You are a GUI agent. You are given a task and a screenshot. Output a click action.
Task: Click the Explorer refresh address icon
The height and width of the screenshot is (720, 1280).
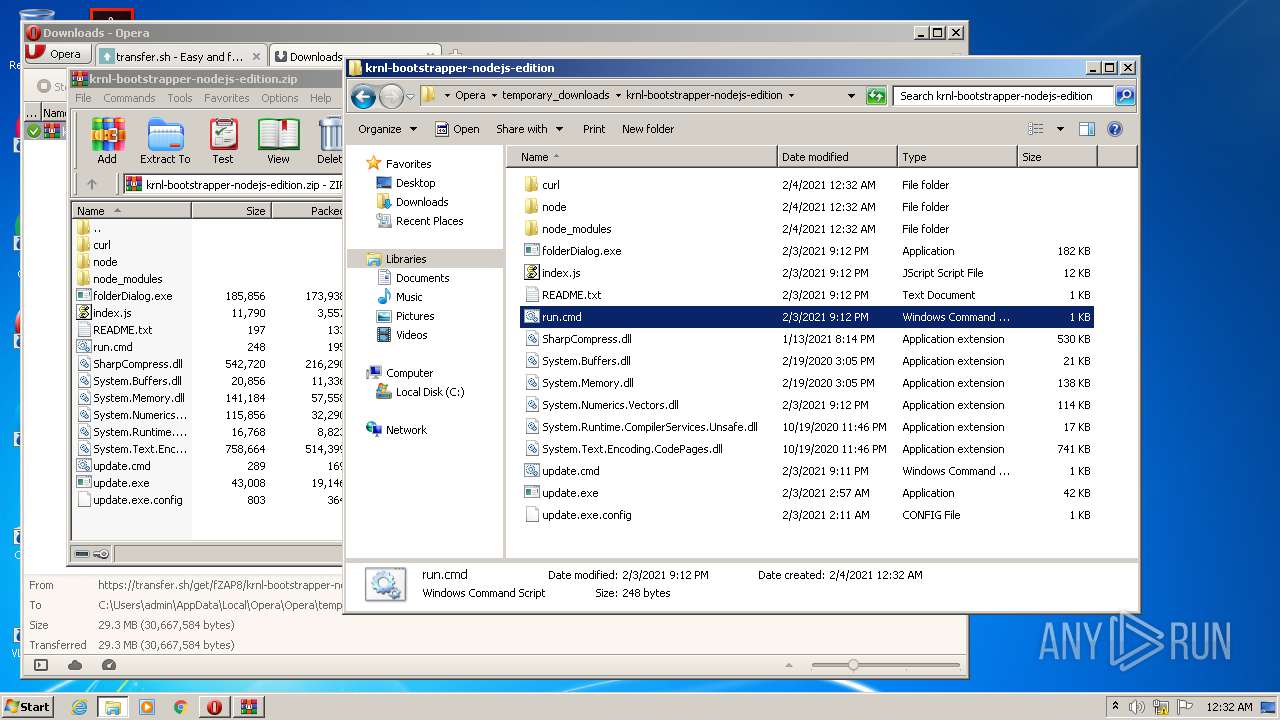(x=876, y=96)
